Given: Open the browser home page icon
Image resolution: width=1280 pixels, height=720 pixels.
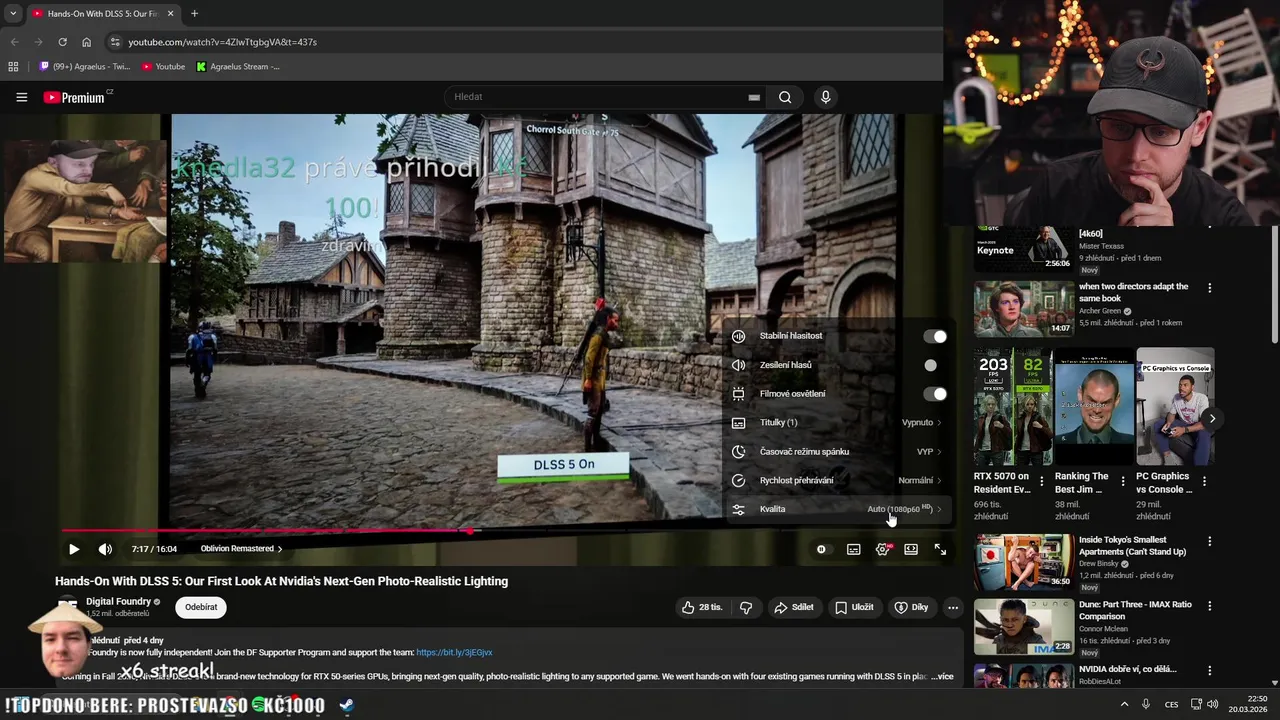Looking at the screenshot, I should [86, 42].
